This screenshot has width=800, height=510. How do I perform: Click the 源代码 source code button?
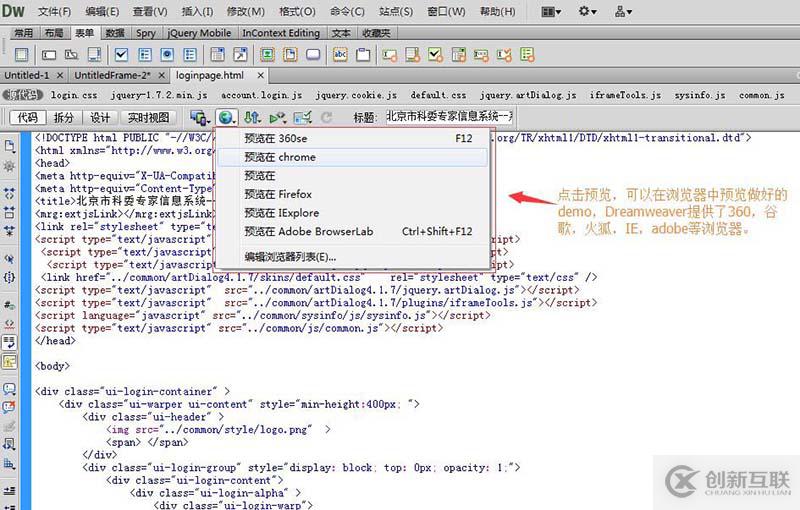coord(23,95)
